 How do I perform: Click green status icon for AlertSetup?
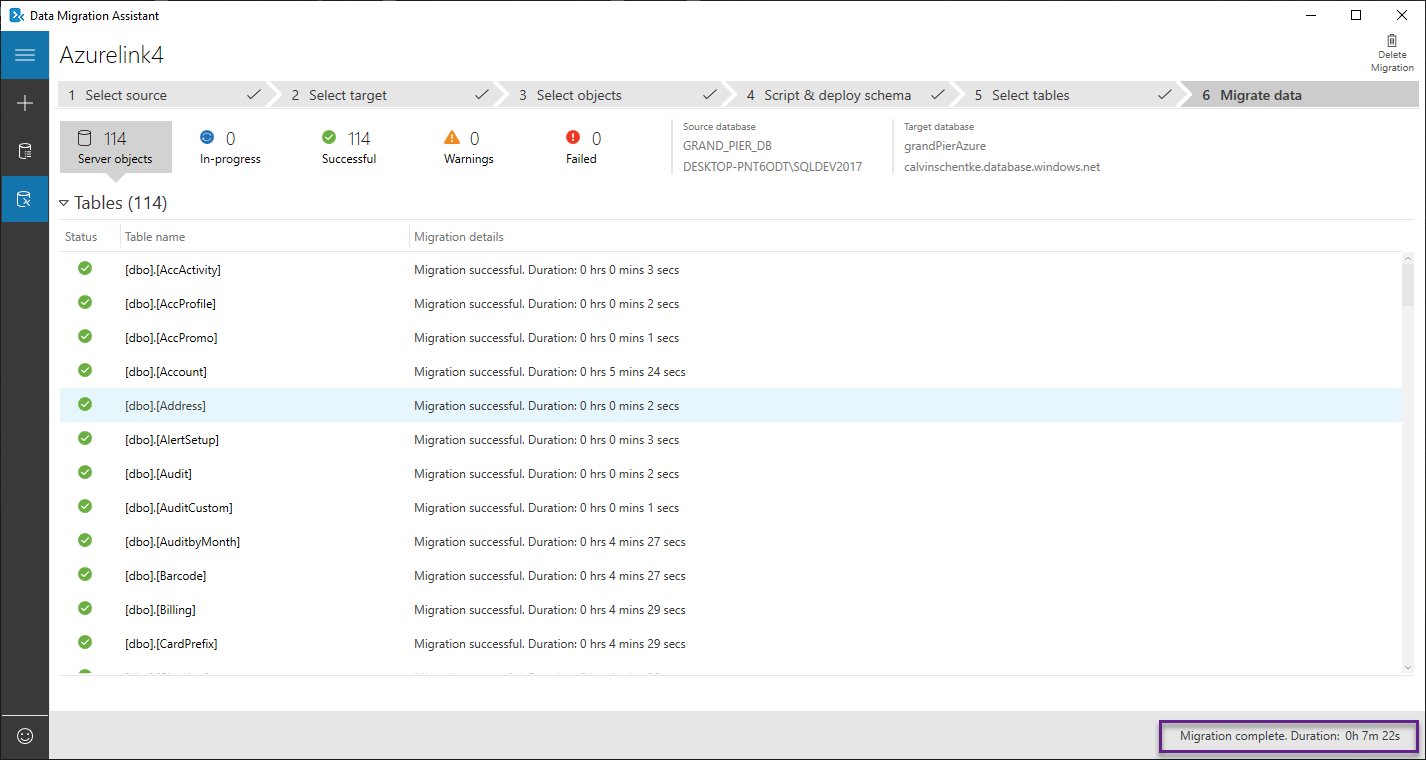(x=85, y=438)
